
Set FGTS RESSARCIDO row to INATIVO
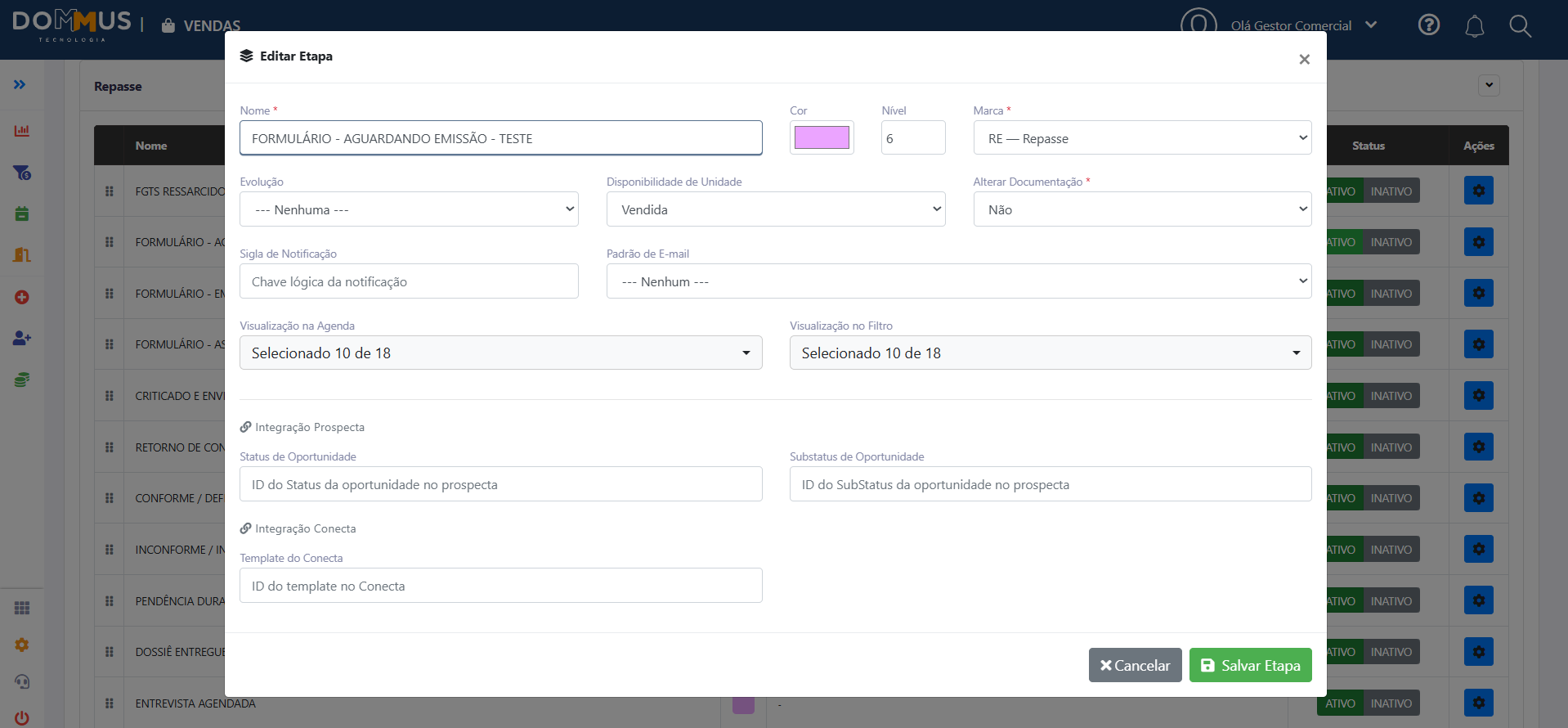click(x=1391, y=191)
